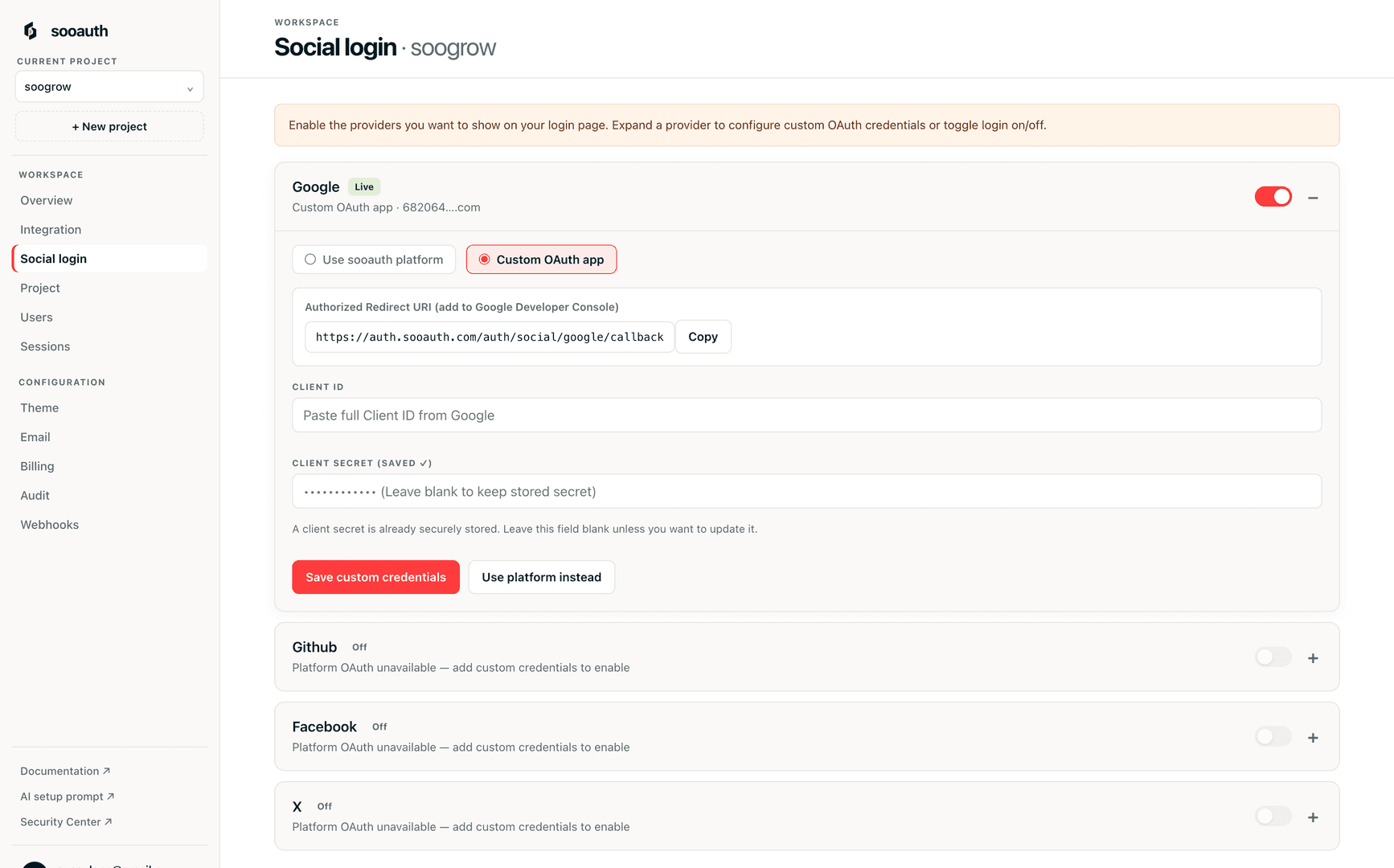Expand the Facebook provider panel
The image size is (1394, 868).
click(1313, 738)
